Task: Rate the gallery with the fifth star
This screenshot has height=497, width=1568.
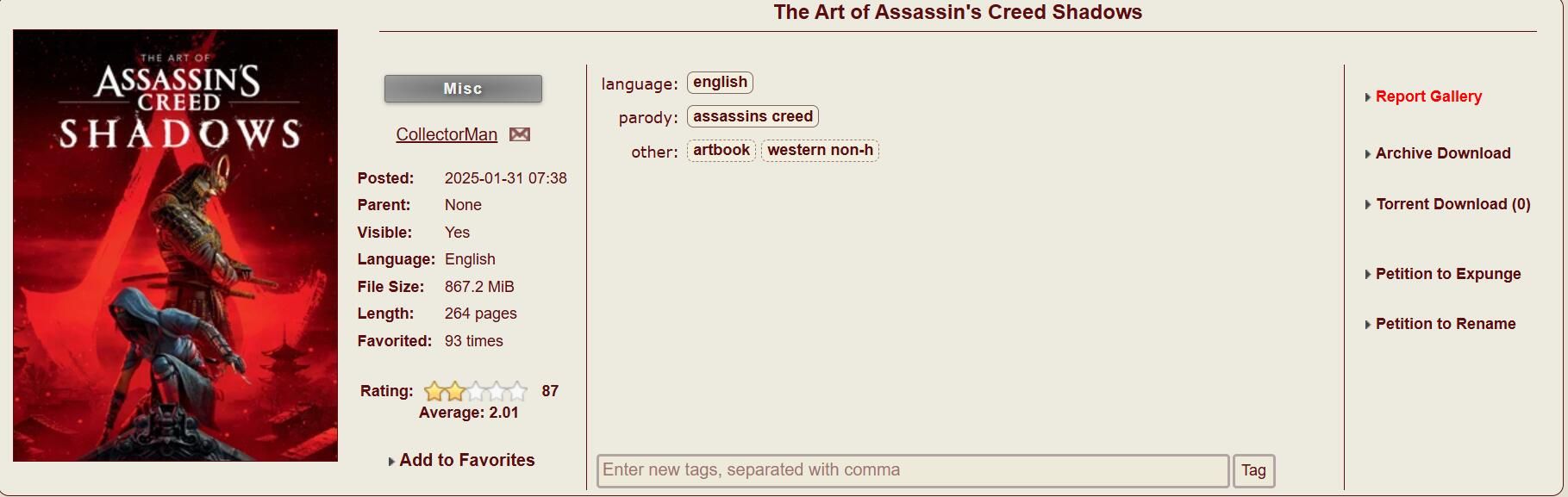Action: (517, 392)
